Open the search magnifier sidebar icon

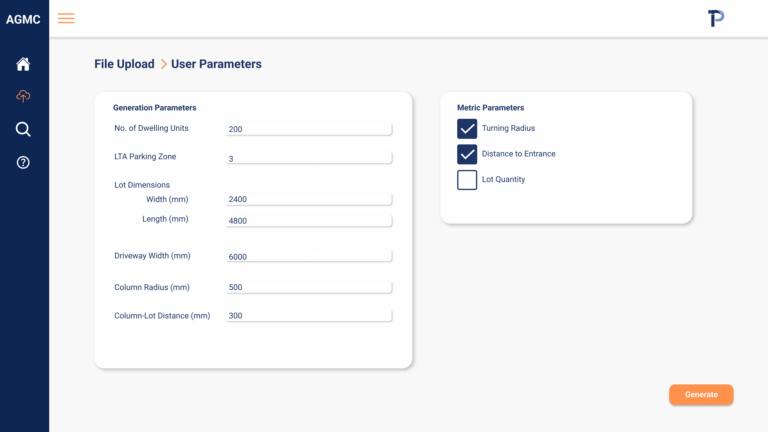(x=23, y=129)
